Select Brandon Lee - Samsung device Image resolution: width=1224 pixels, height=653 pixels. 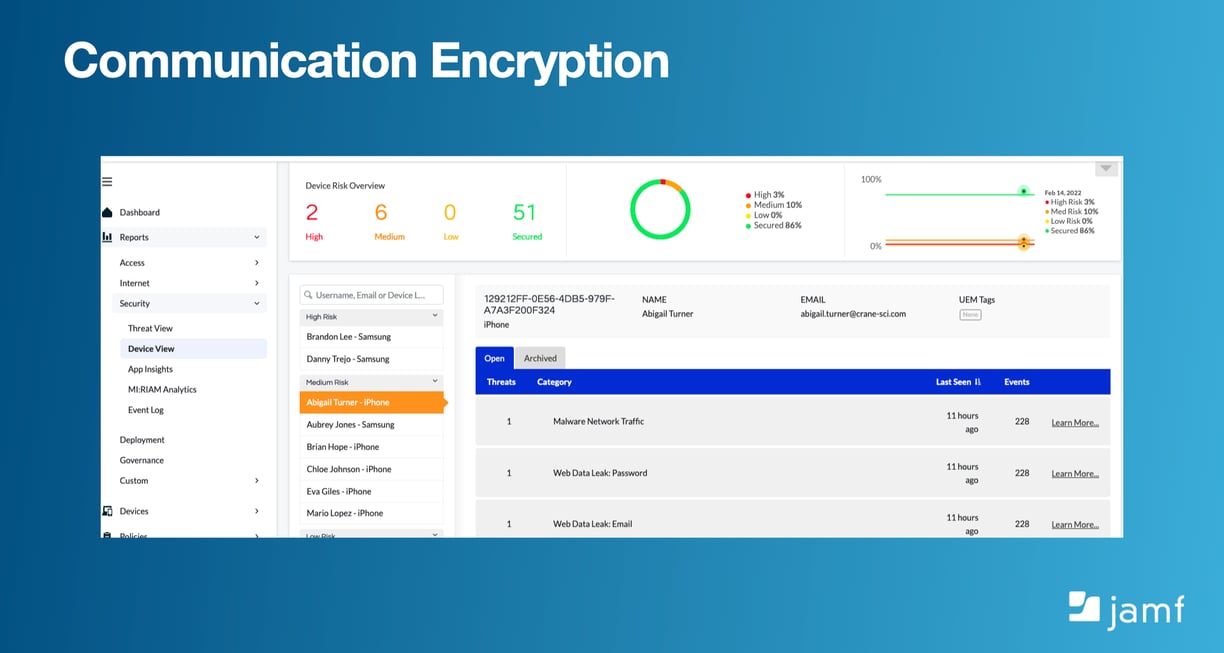click(x=371, y=337)
